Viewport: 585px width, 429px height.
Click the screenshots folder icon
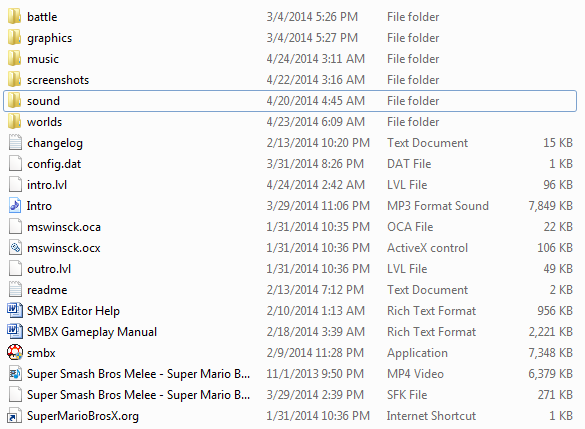[15, 79]
